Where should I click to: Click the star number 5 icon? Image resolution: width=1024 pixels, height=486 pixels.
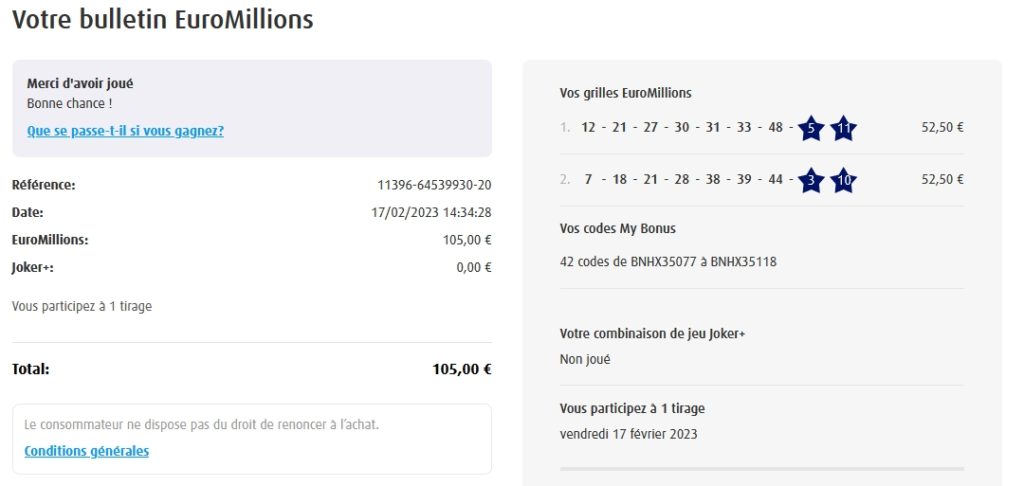[x=811, y=128]
